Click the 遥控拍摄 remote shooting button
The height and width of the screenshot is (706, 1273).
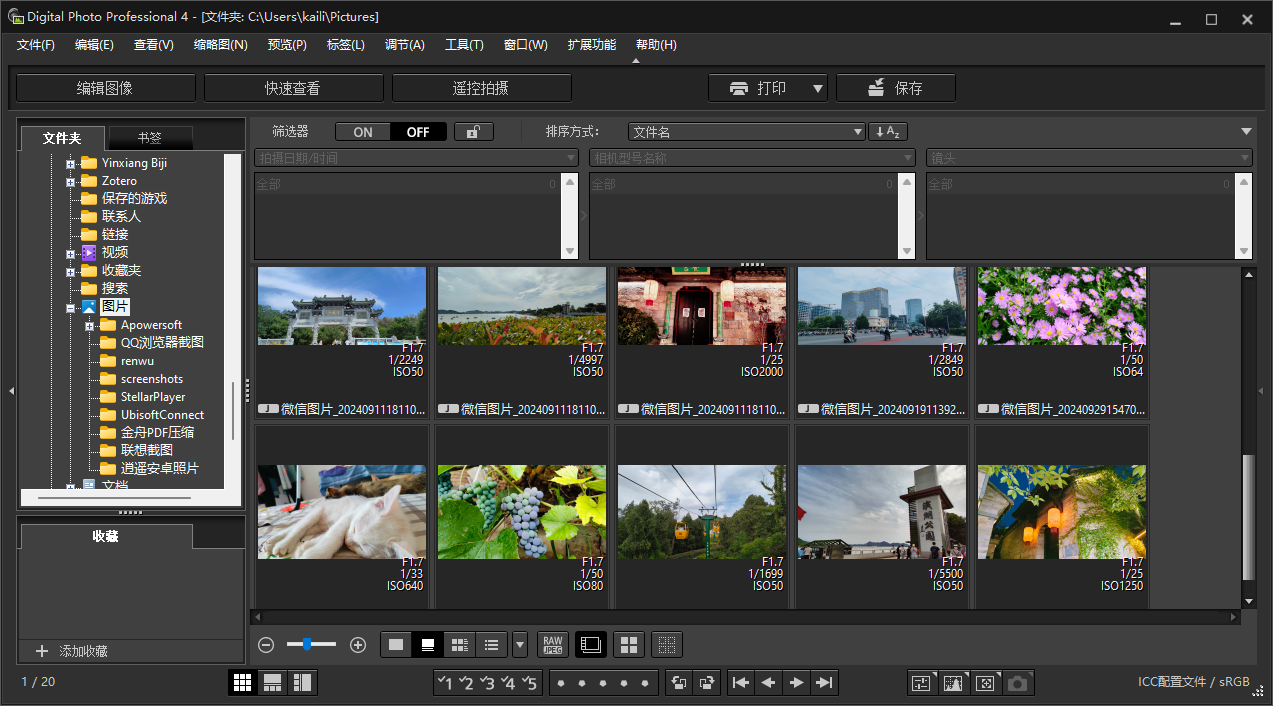(481, 88)
